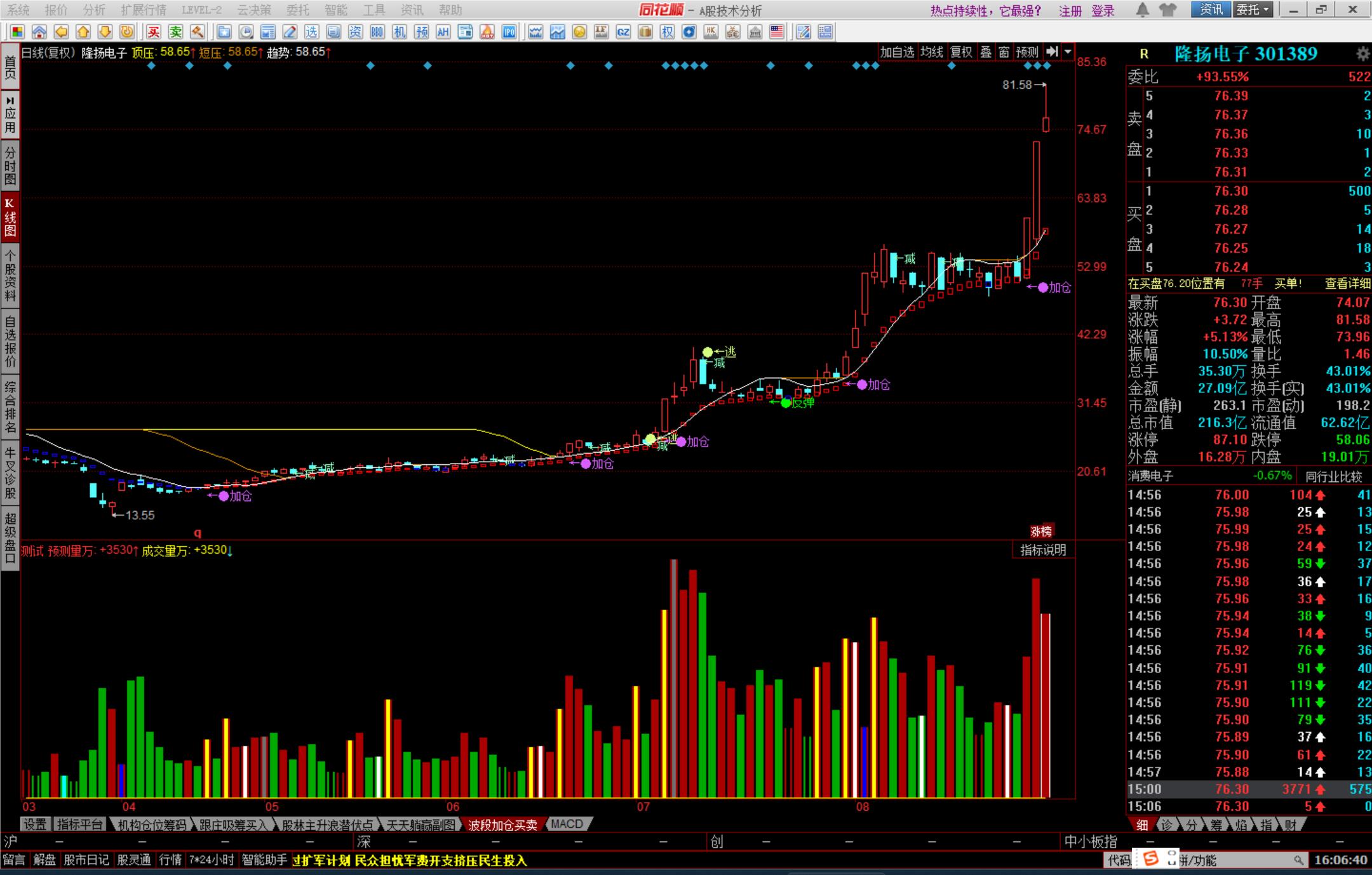Toggle the 叠 overlay button

(986, 52)
